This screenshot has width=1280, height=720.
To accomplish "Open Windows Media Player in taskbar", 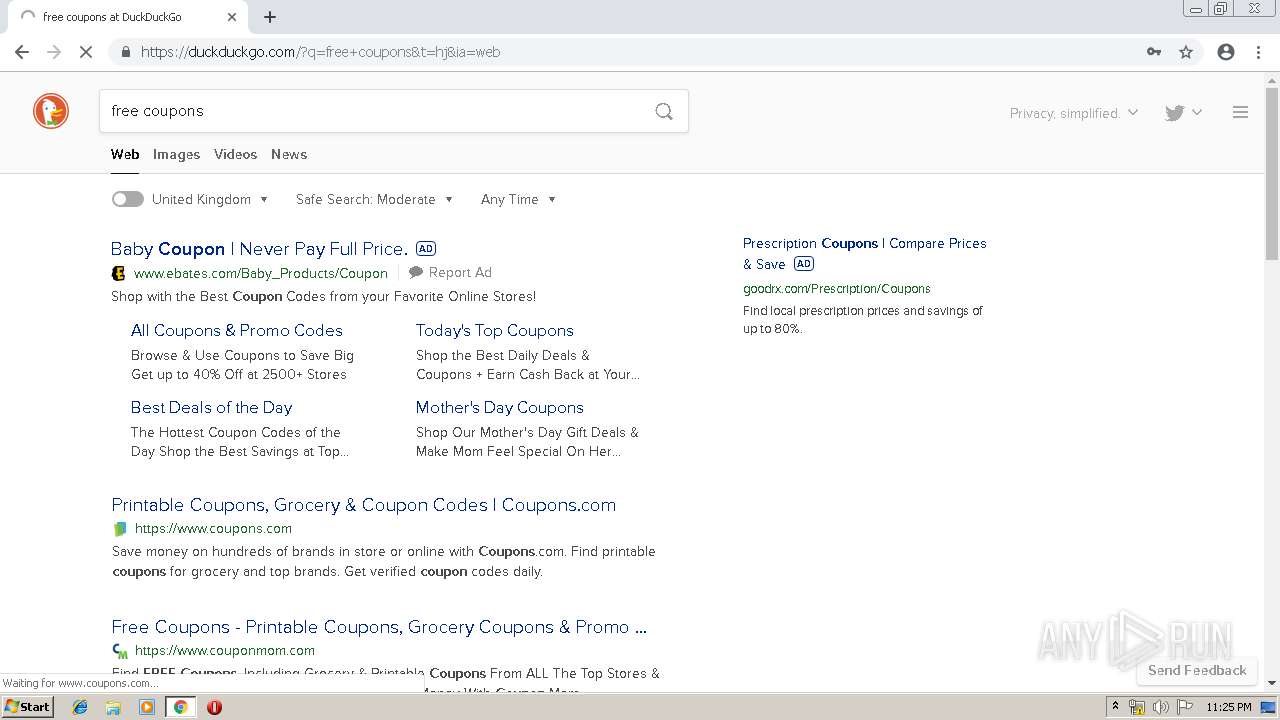I will (x=147, y=707).
